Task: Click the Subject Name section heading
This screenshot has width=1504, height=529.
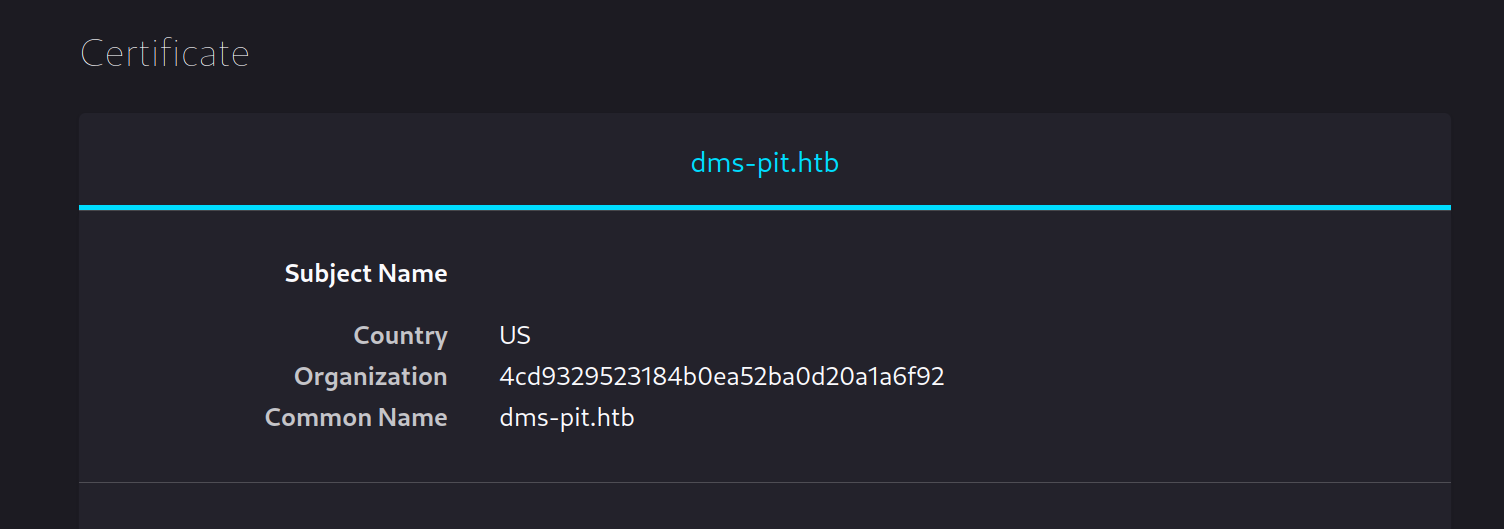Action: [x=366, y=274]
